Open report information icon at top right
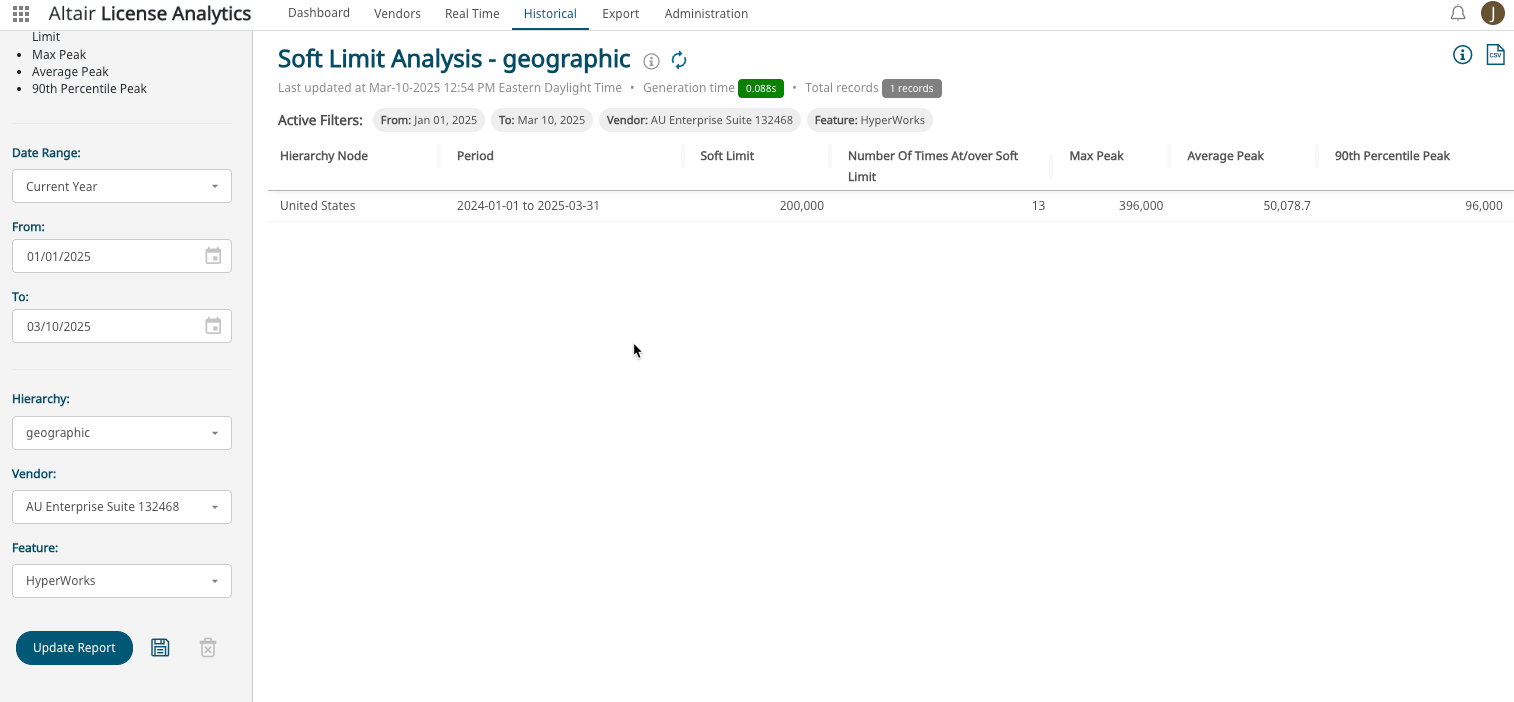 tap(1462, 55)
